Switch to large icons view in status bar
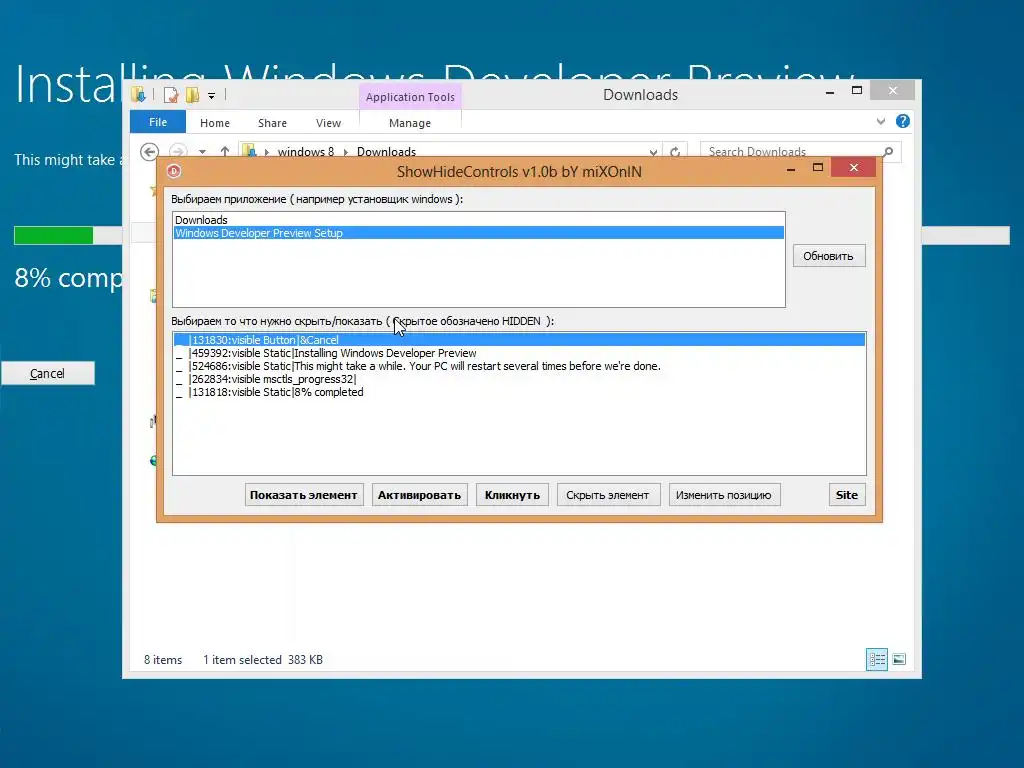 click(x=899, y=660)
